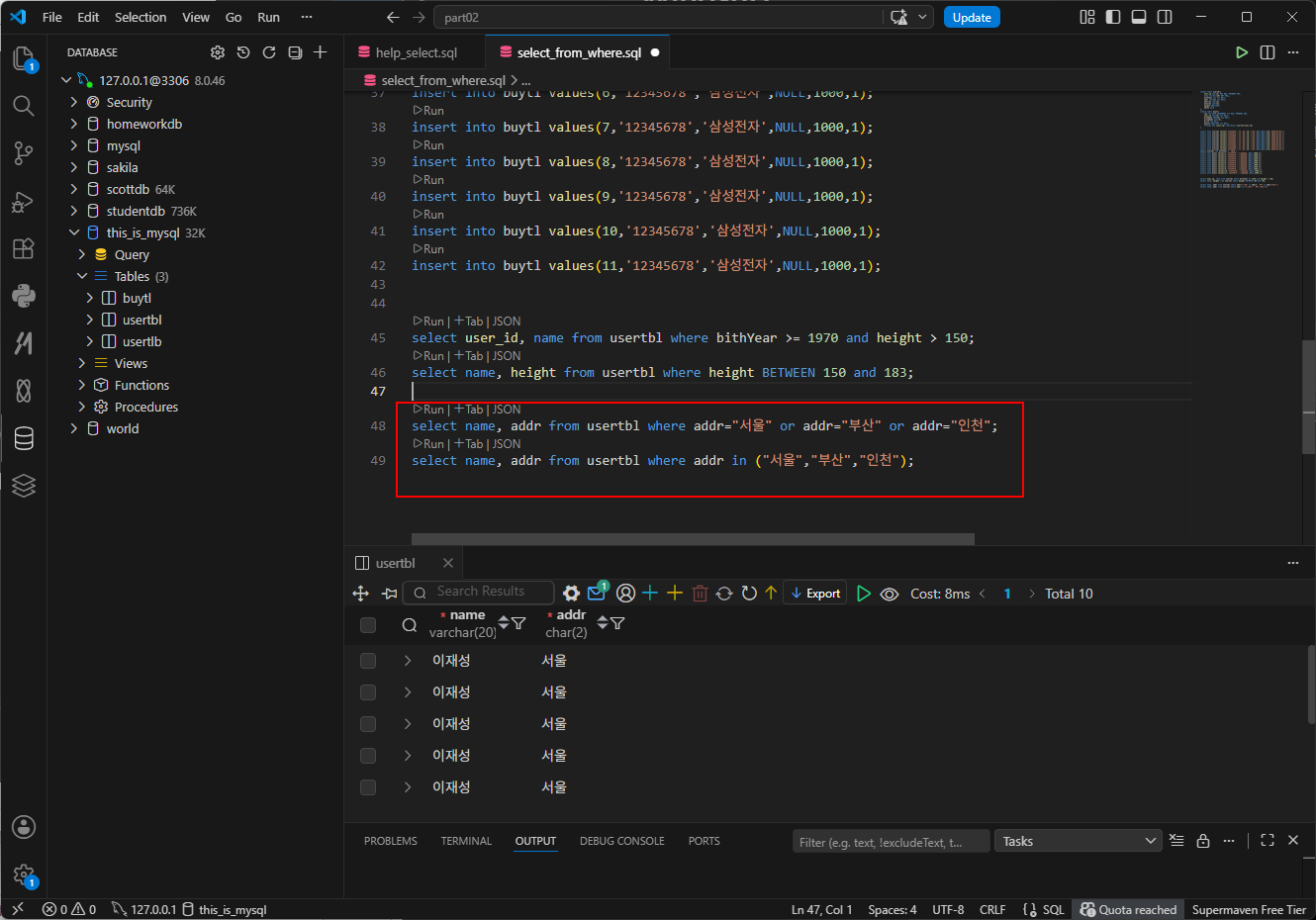Collapse all in the Database panel
Viewport: 1316px width, 920px height.
point(295,52)
